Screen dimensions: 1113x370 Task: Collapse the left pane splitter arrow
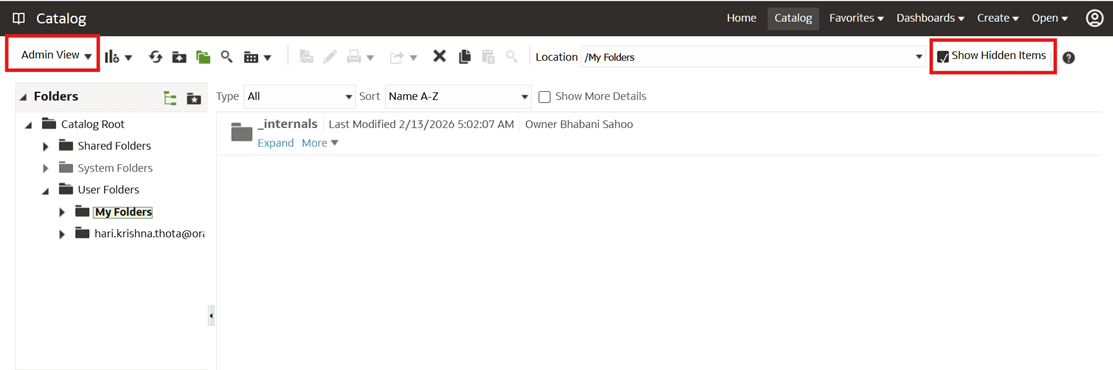(211, 315)
